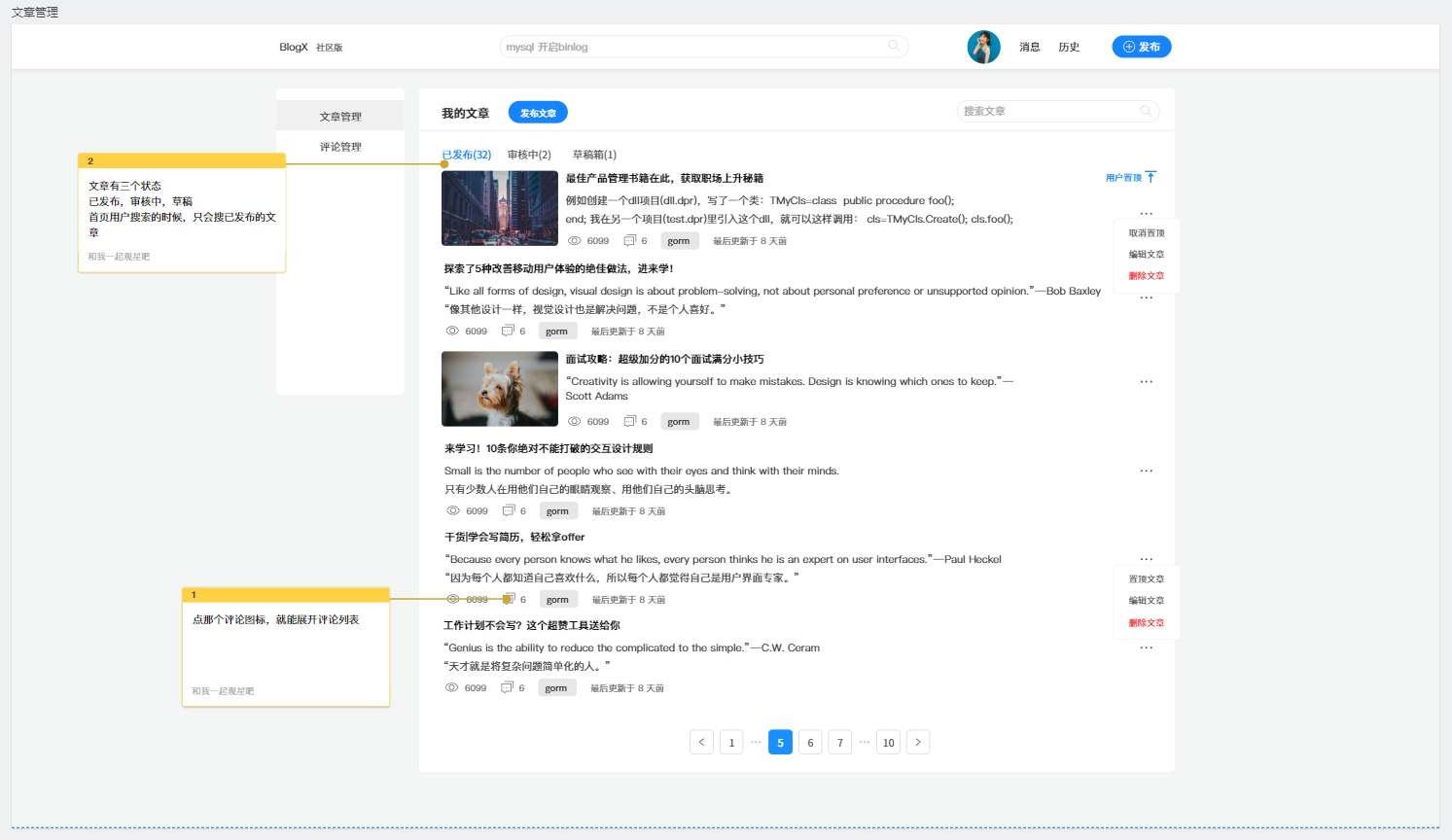
Task: Switch to 审核中(2) tab
Action: click(x=529, y=155)
